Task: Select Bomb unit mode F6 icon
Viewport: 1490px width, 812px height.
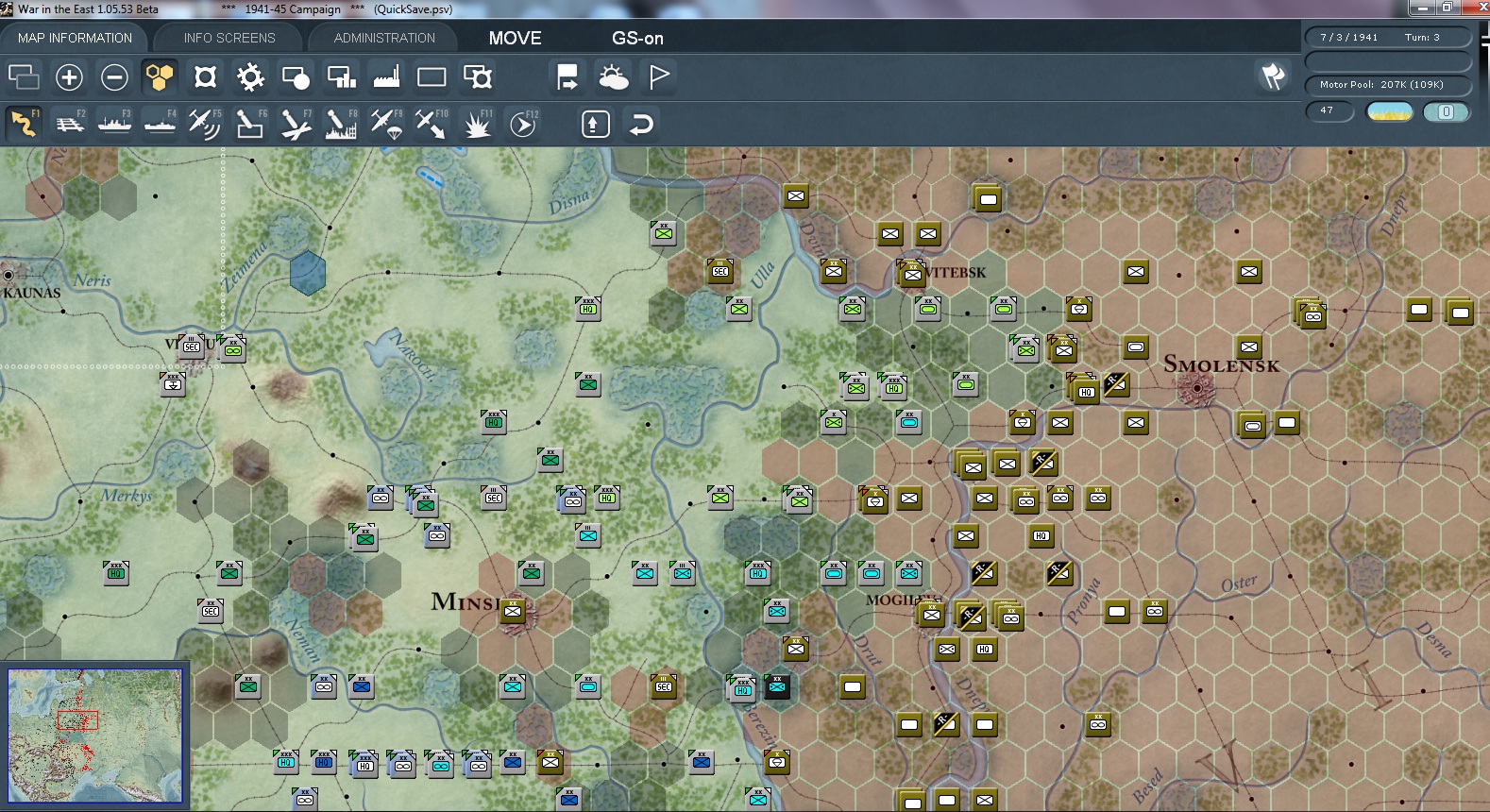Action: [x=250, y=124]
